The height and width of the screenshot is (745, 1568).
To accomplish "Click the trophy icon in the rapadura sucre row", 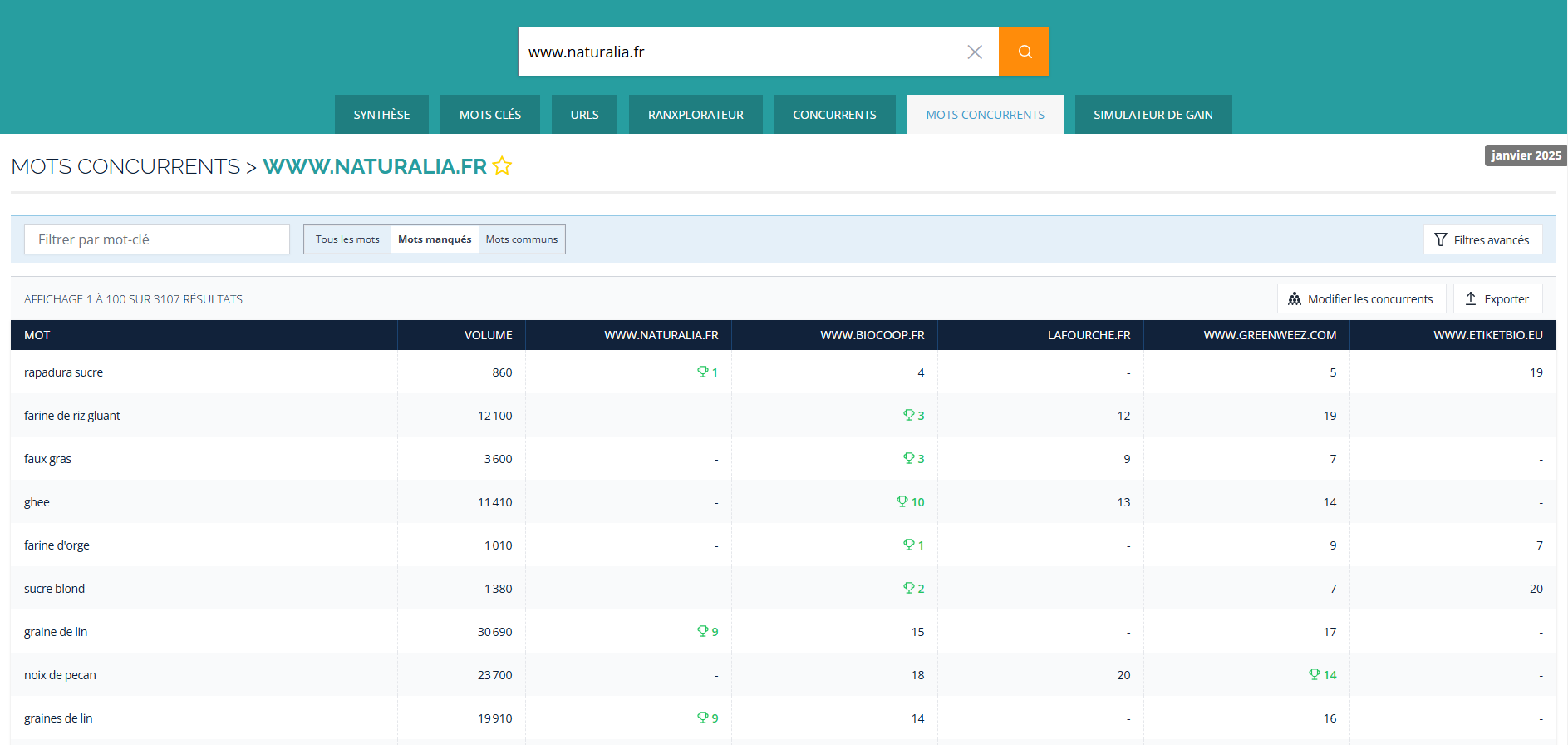I will click(703, 372).
